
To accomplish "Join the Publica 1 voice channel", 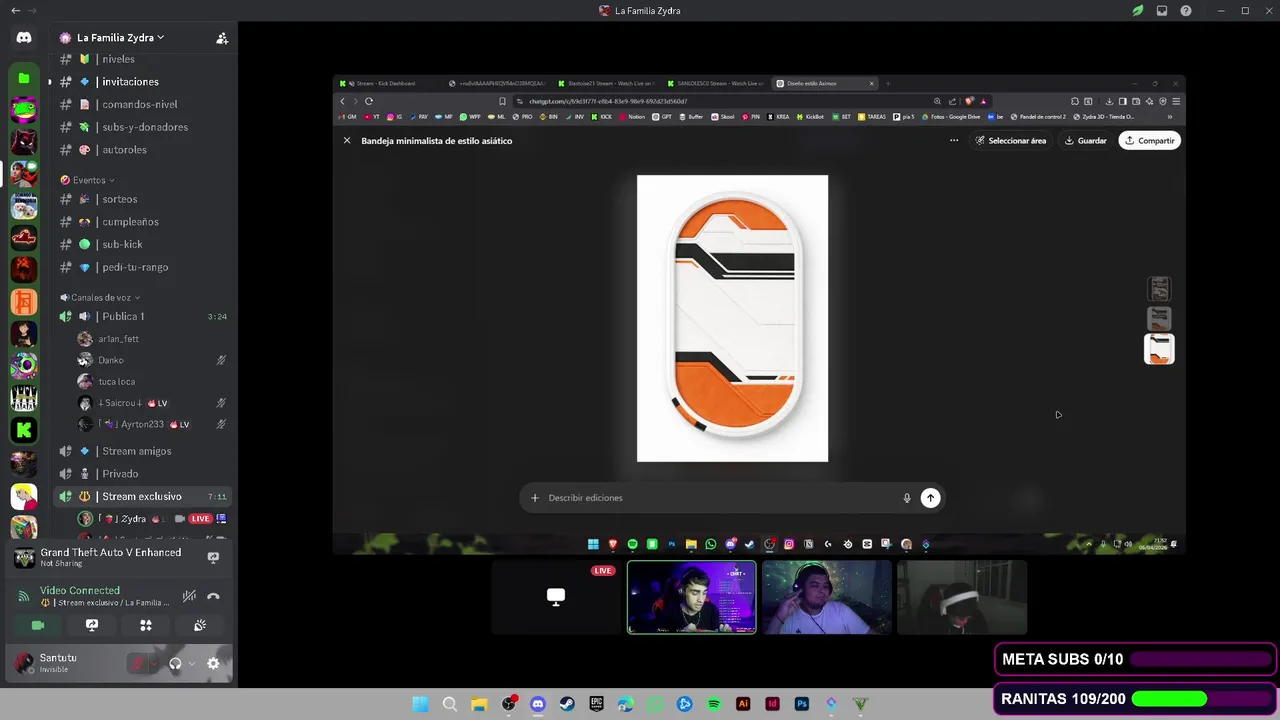I will 143,316.
